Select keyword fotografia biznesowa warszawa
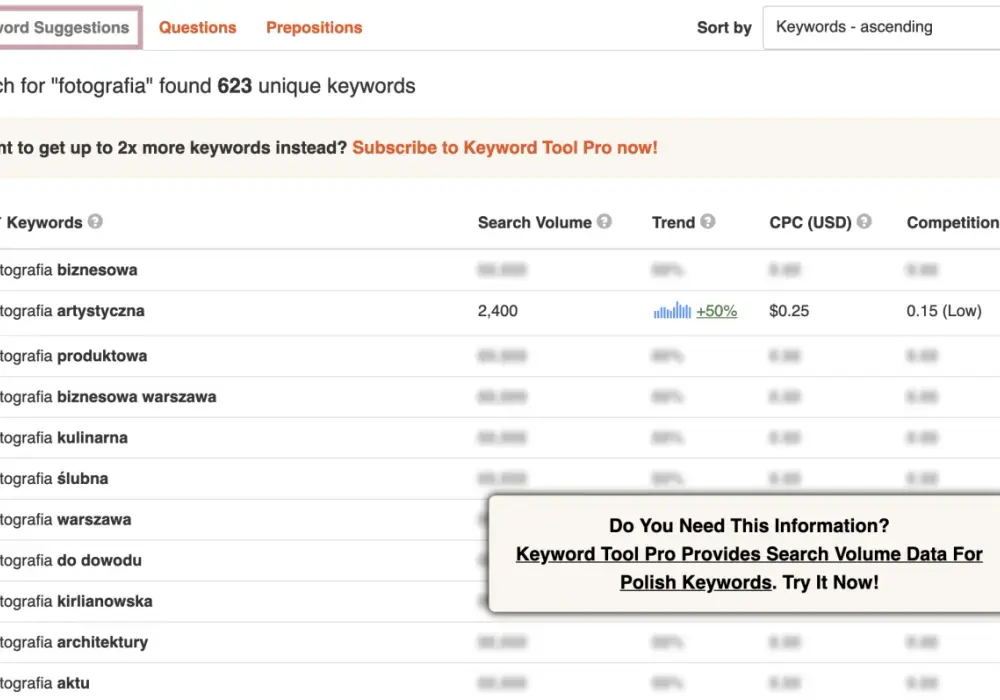 108,397
